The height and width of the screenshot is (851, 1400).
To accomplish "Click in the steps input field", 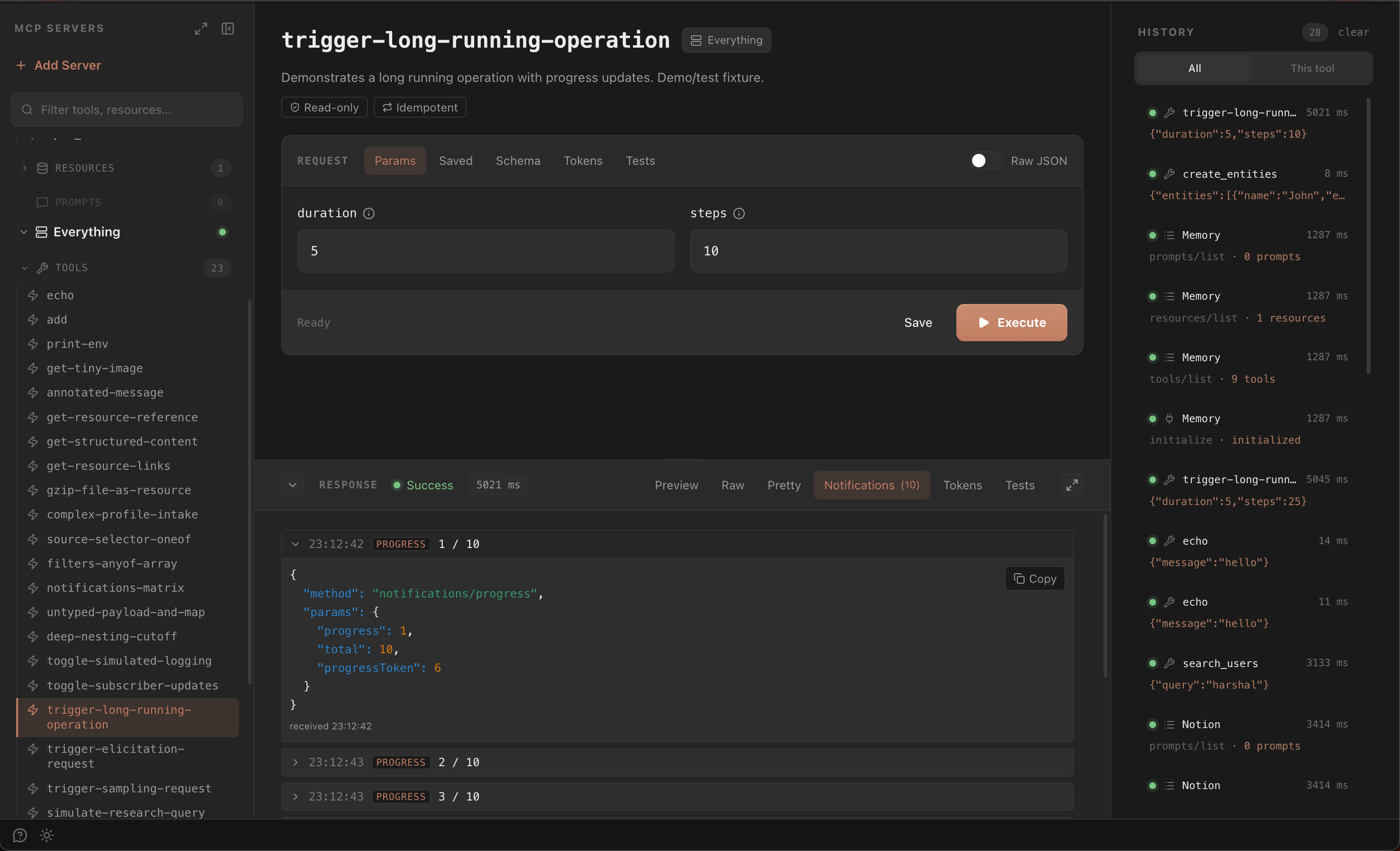I will pyautogui.click(x=878, y=251).
